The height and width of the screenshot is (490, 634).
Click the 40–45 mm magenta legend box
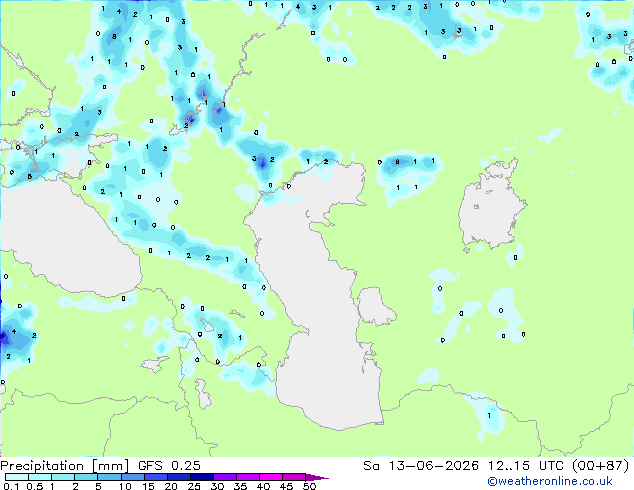(271, 477)
